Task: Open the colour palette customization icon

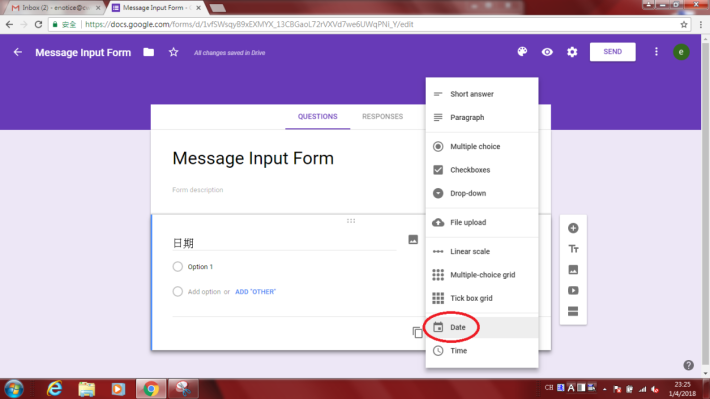Action: click(x=522, y=52)
